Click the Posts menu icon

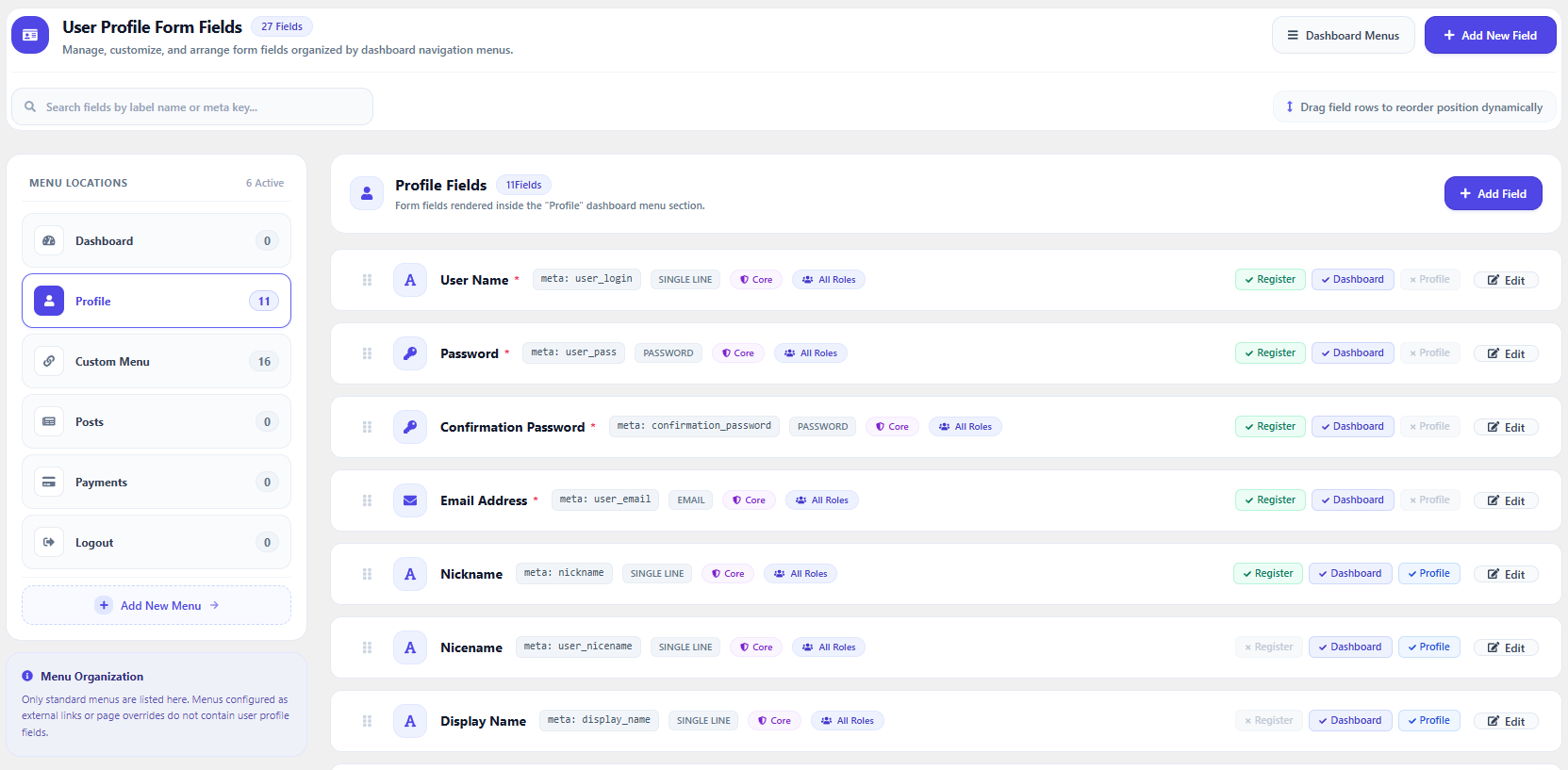(49, 421)
